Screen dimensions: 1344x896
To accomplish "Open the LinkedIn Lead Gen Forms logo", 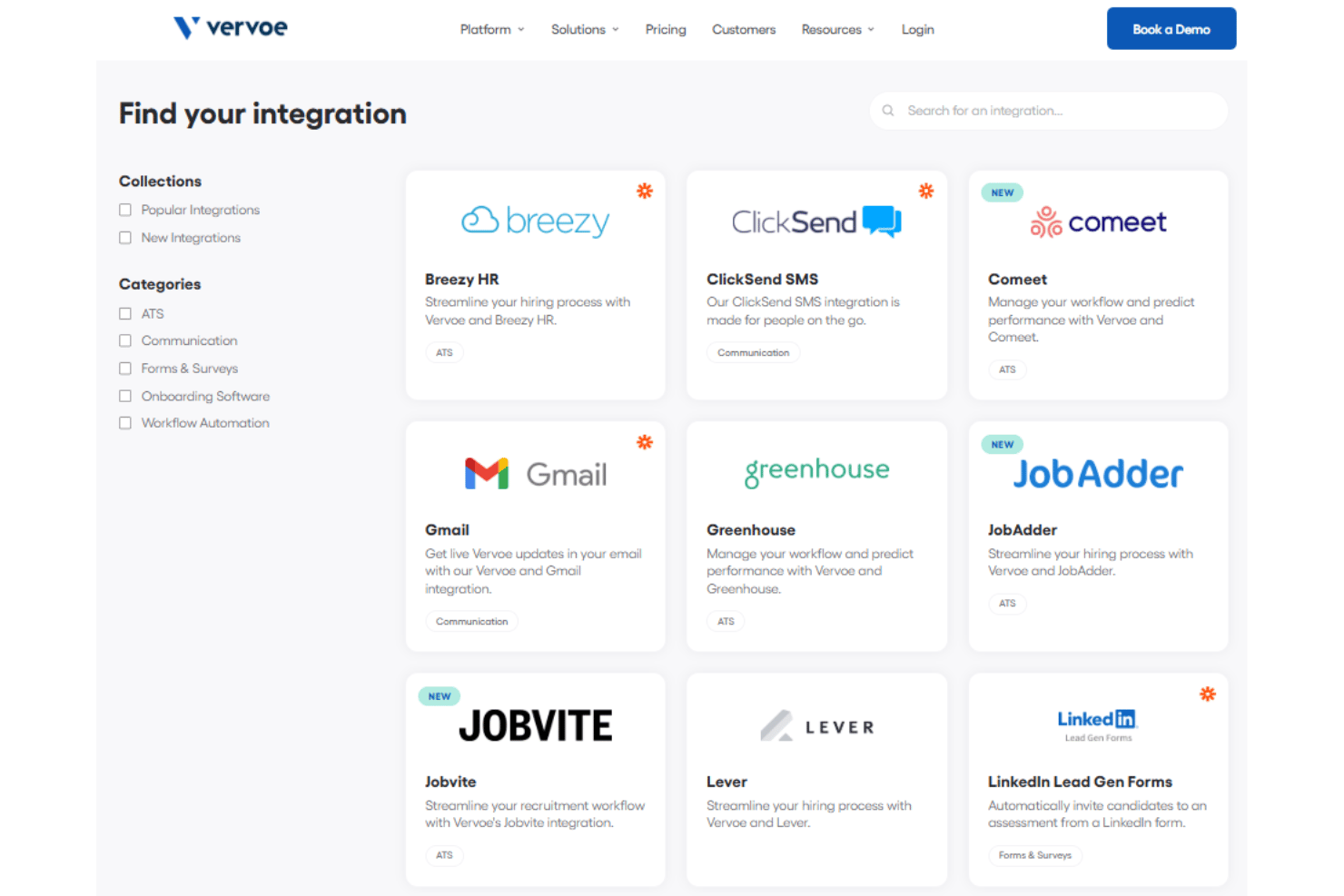I will coord(1098,725).
